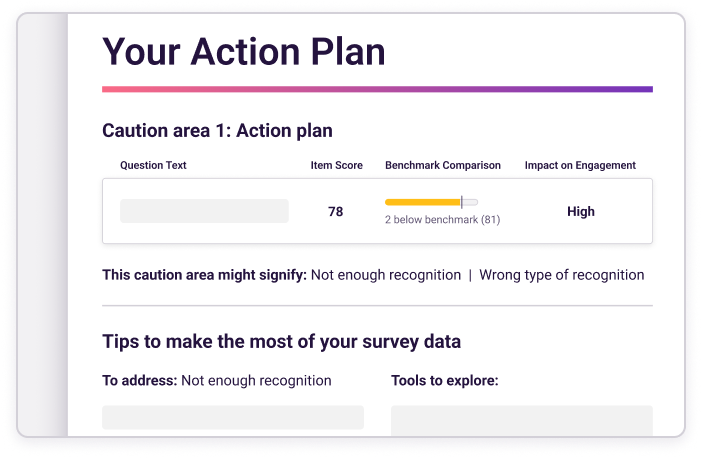The image size is (702, 458).
Task: Open the "Wrong type of recognition" cause
Action: tap(562, 275)
